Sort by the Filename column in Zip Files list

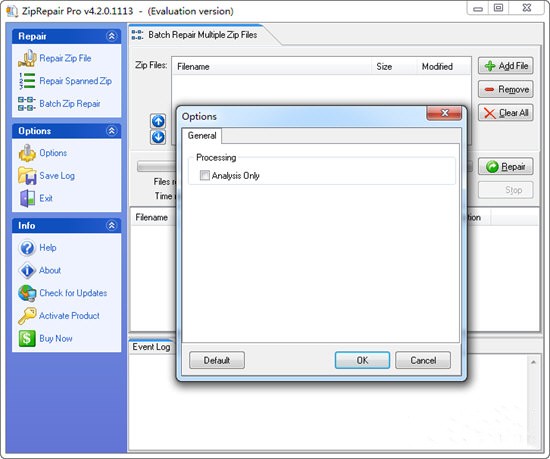tap(271, 66)
